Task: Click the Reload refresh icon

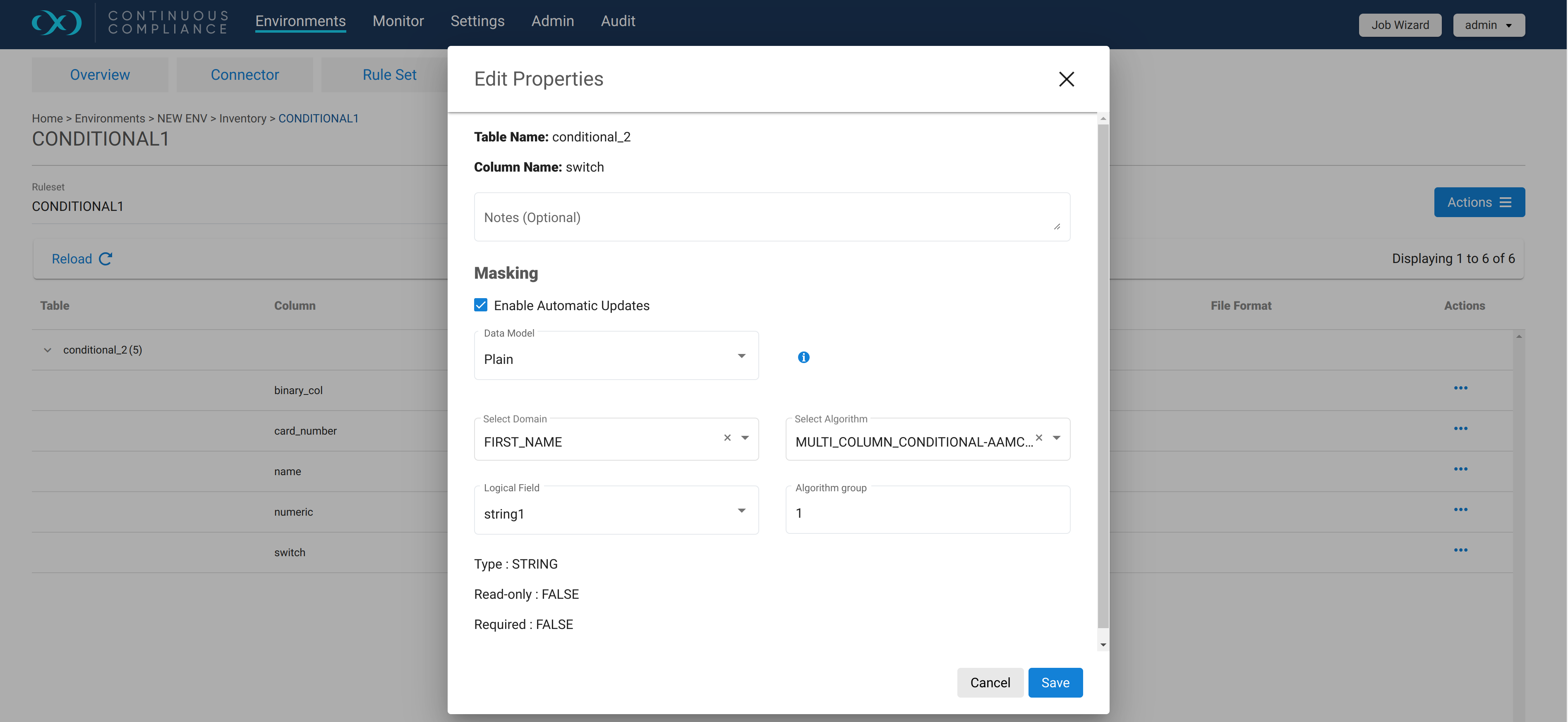Action: click(105, 259)
